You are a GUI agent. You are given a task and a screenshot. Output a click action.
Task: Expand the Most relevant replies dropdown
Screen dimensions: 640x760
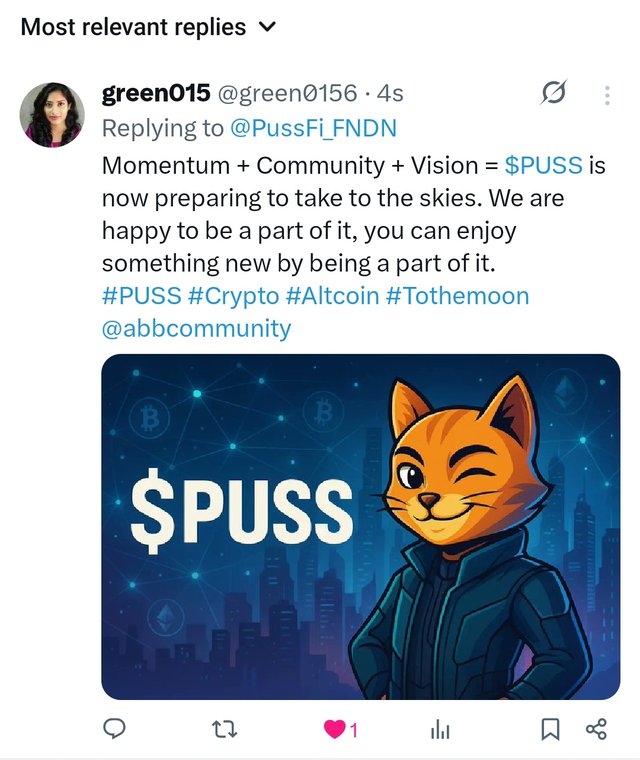coord(148,27)
